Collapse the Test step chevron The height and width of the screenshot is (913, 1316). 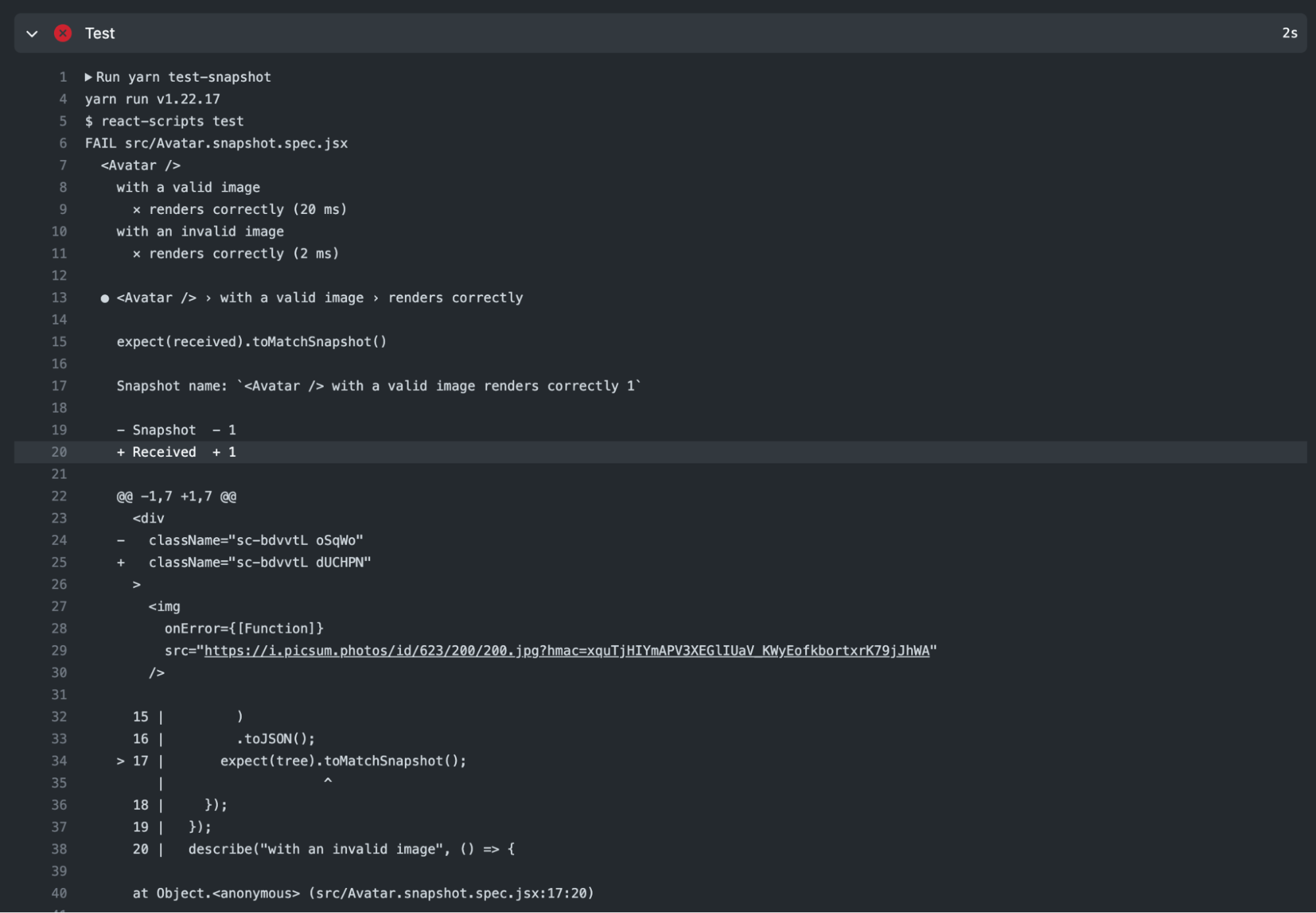click(32, 34)
